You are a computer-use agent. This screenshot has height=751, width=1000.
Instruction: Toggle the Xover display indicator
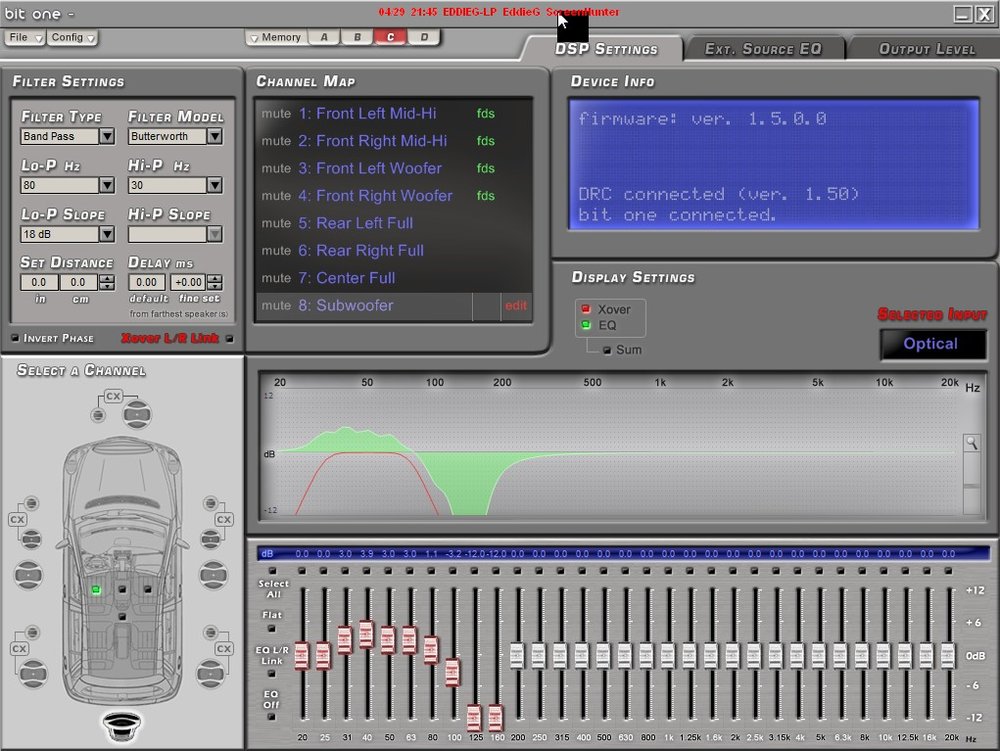[x=585, y=309]
